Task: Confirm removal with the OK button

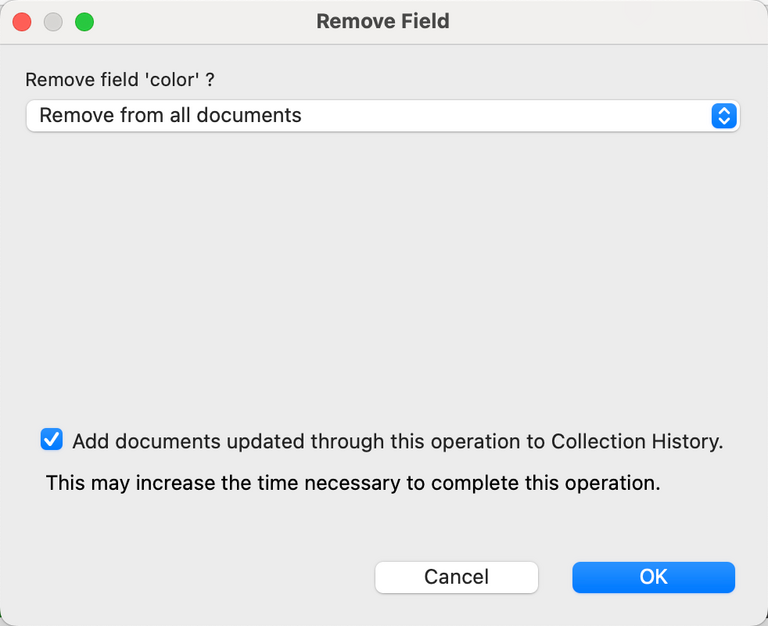Action: pos(653,577)
